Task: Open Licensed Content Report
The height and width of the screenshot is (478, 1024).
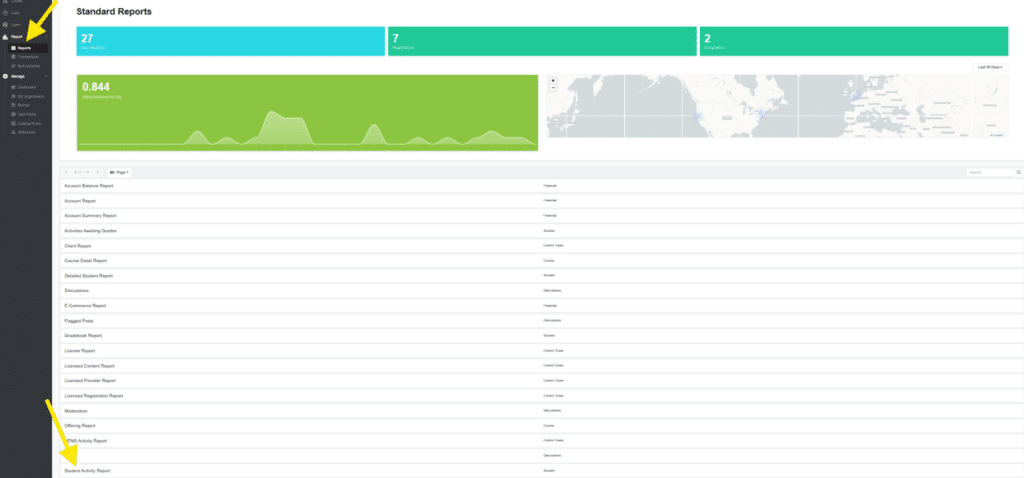Action: 541,366
